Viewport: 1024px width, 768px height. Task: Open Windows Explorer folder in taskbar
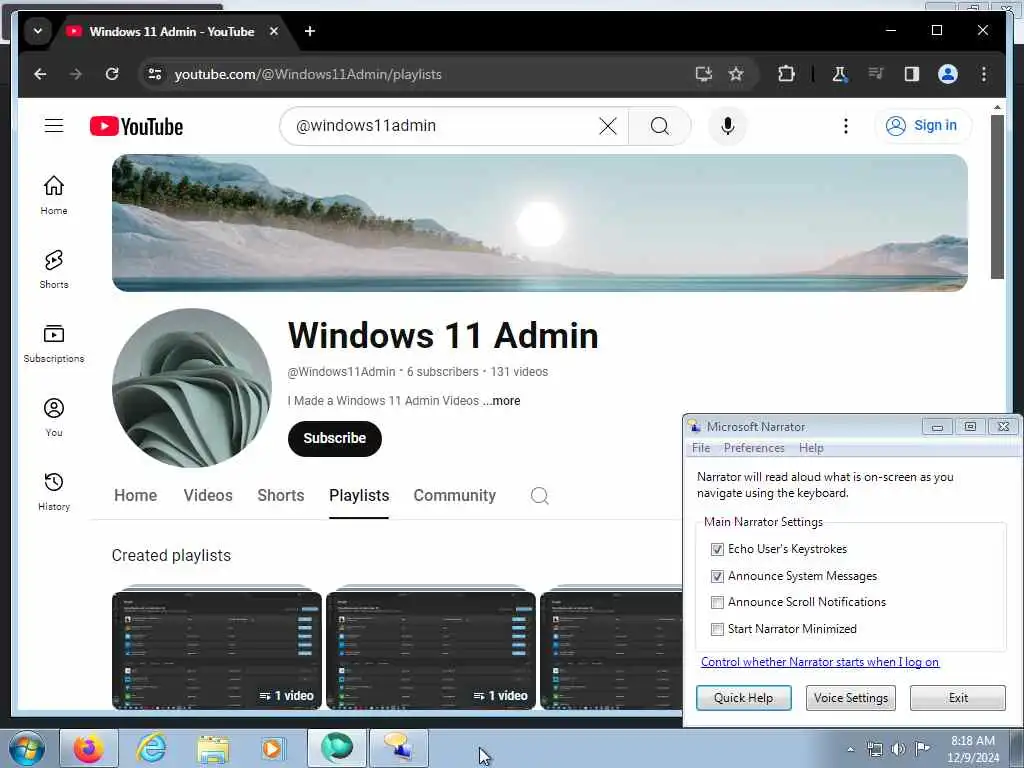coord(213,749)
